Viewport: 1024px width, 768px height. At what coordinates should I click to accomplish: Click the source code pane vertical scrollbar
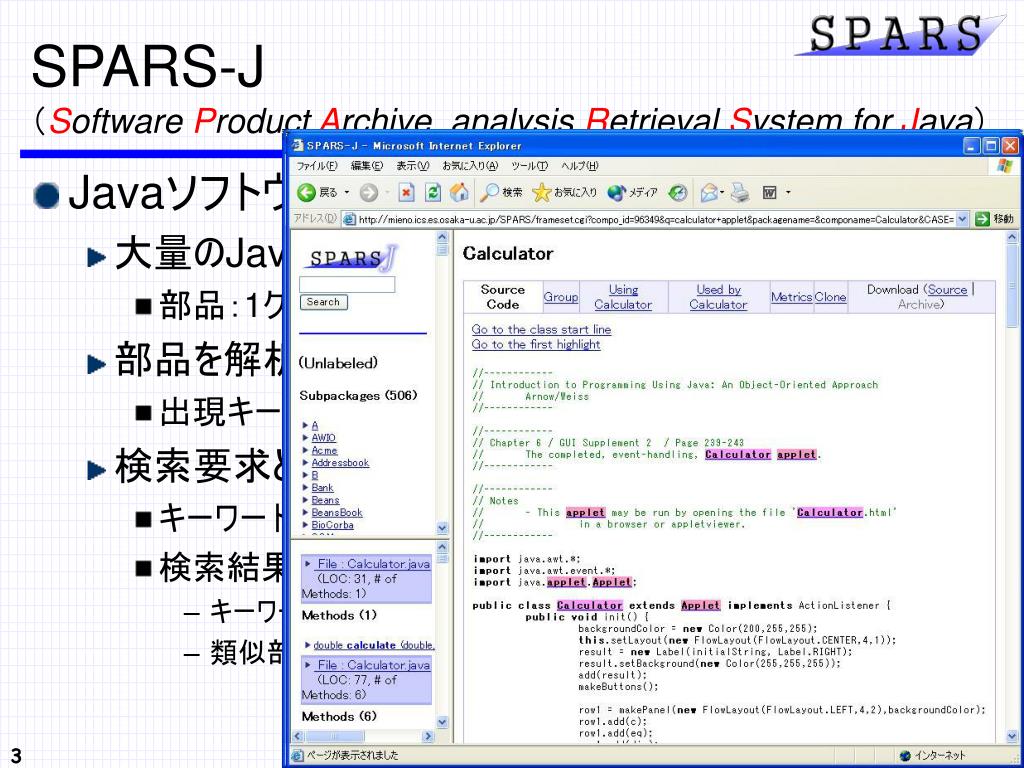click(1014, 487)
